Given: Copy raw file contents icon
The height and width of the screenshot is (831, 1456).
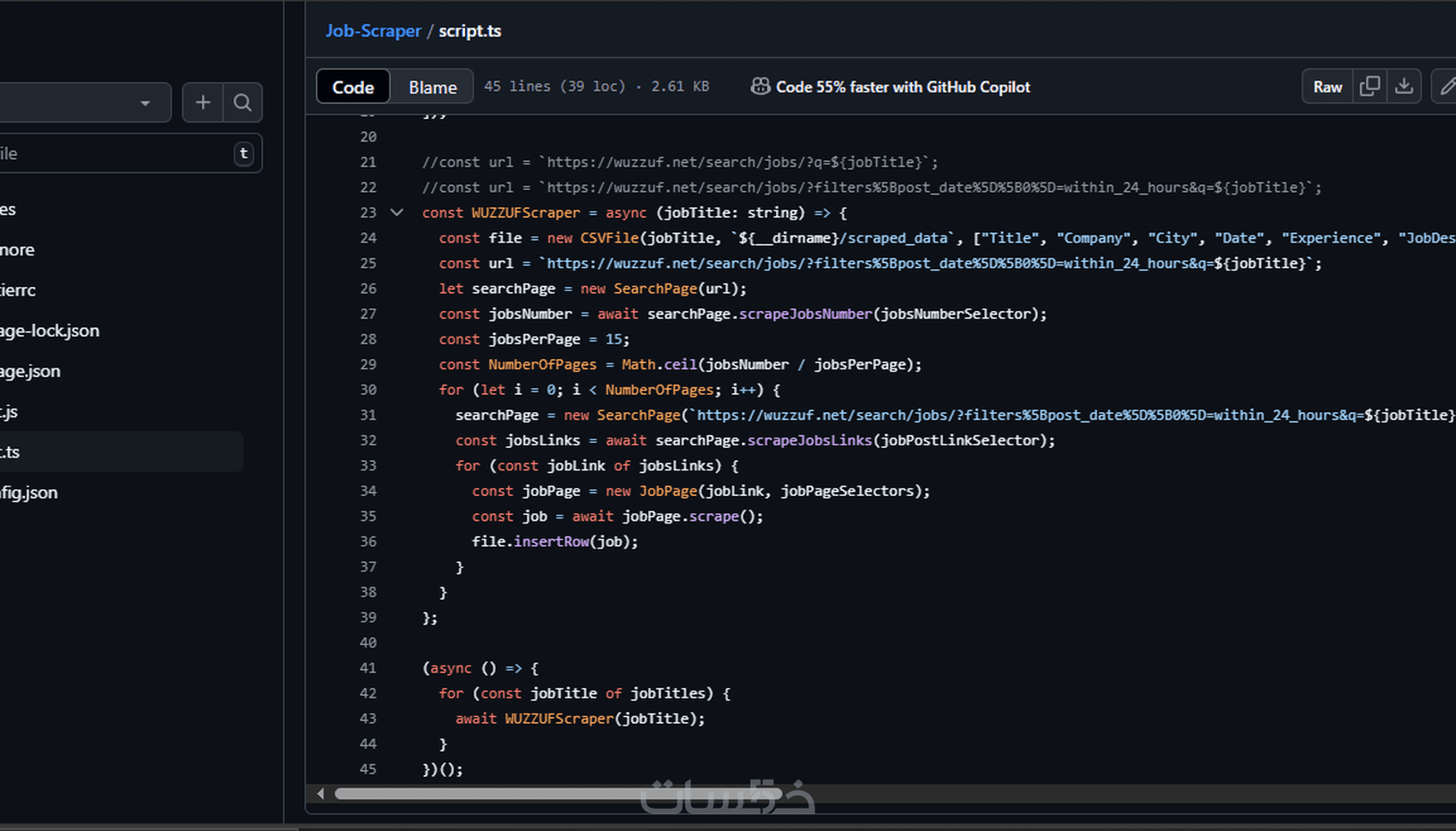Looking at the screenshot, I should (x=1369, y=87).
